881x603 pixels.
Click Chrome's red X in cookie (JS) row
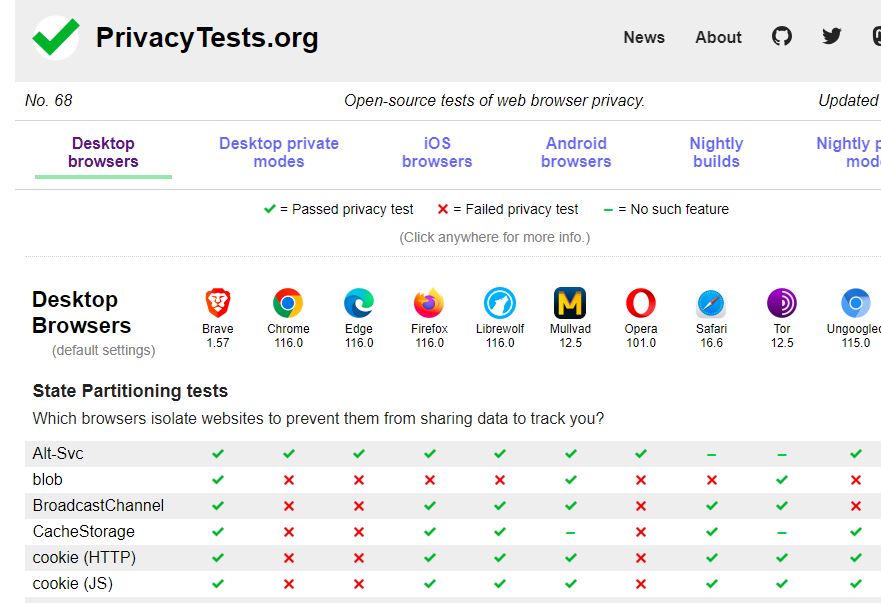(289, 584)
